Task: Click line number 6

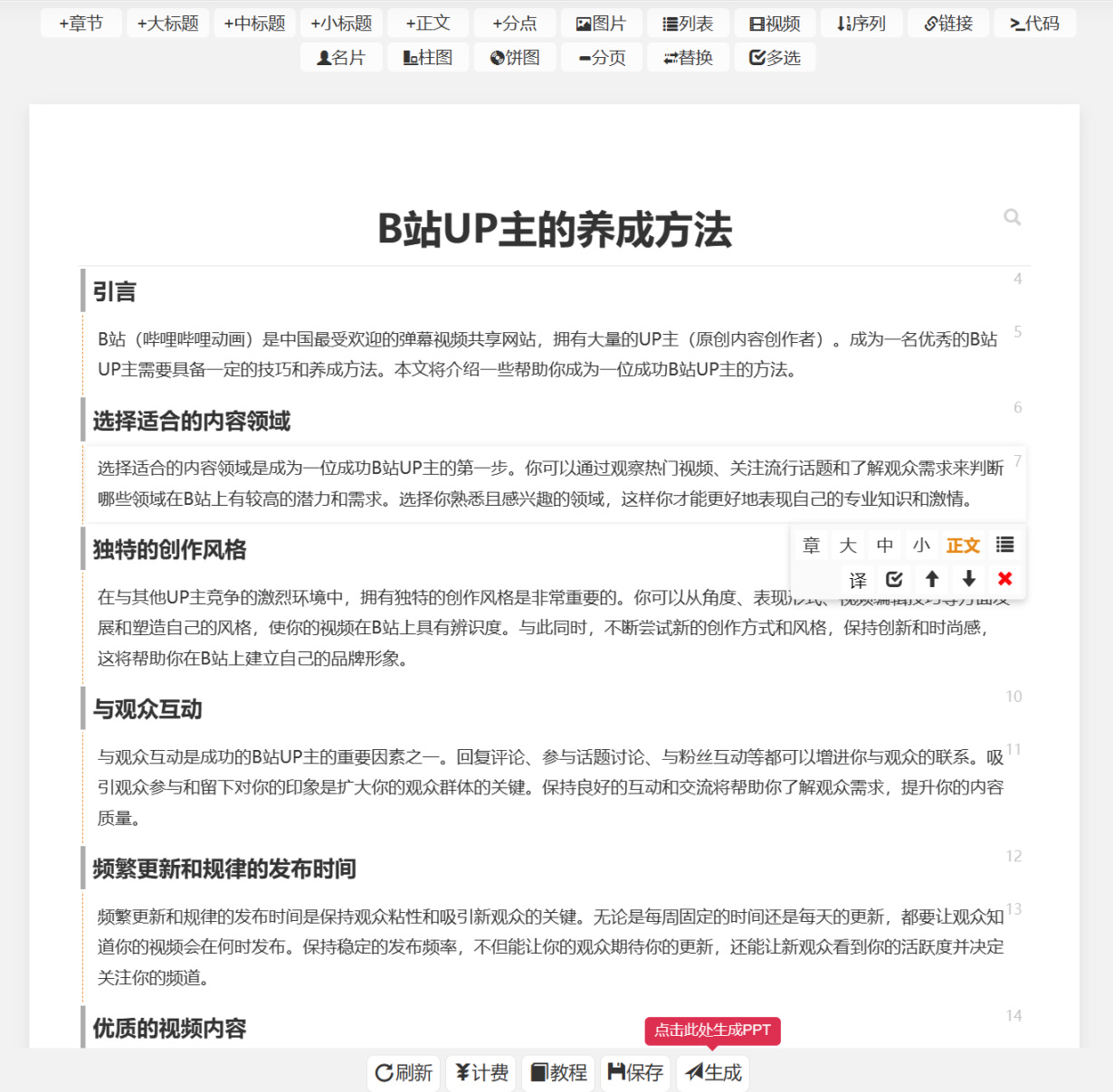Action: pyautogui.click(x=1018, y=407)
